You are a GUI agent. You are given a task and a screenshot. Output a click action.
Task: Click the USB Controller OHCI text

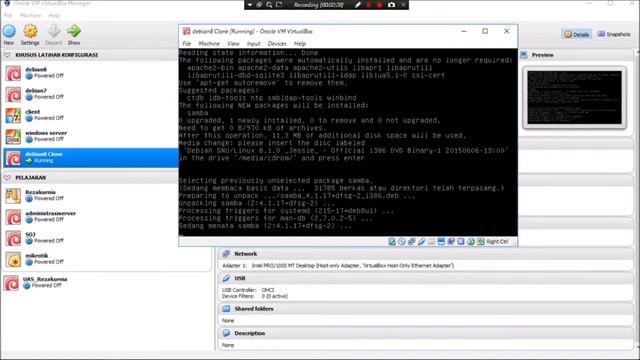click(x=248, y=290)
